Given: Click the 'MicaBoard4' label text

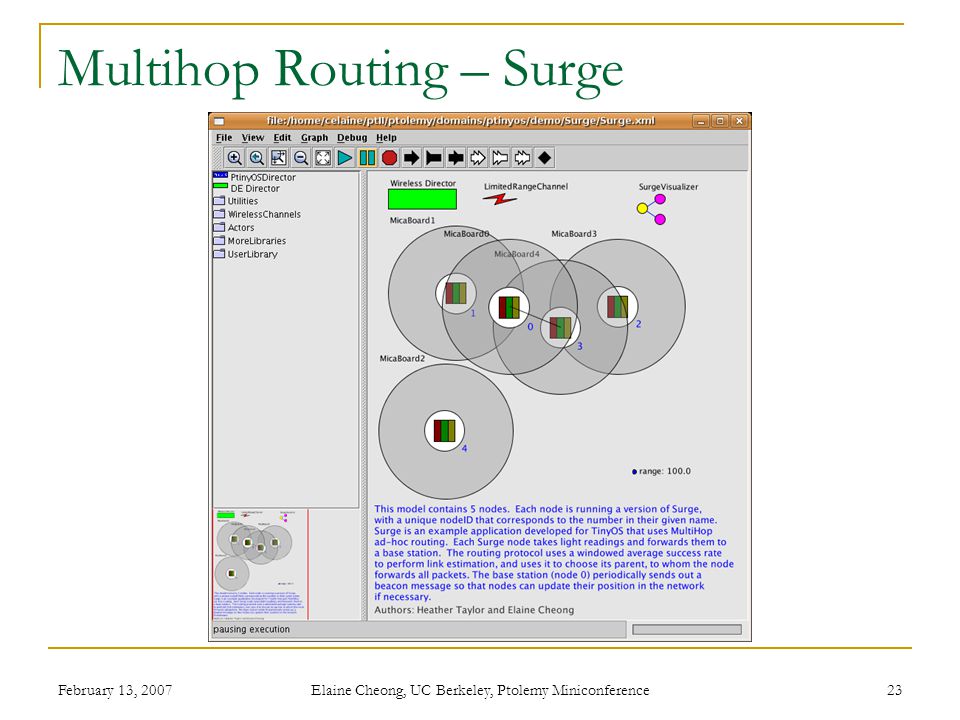Looking at the screenshot, I should point(517,254).
